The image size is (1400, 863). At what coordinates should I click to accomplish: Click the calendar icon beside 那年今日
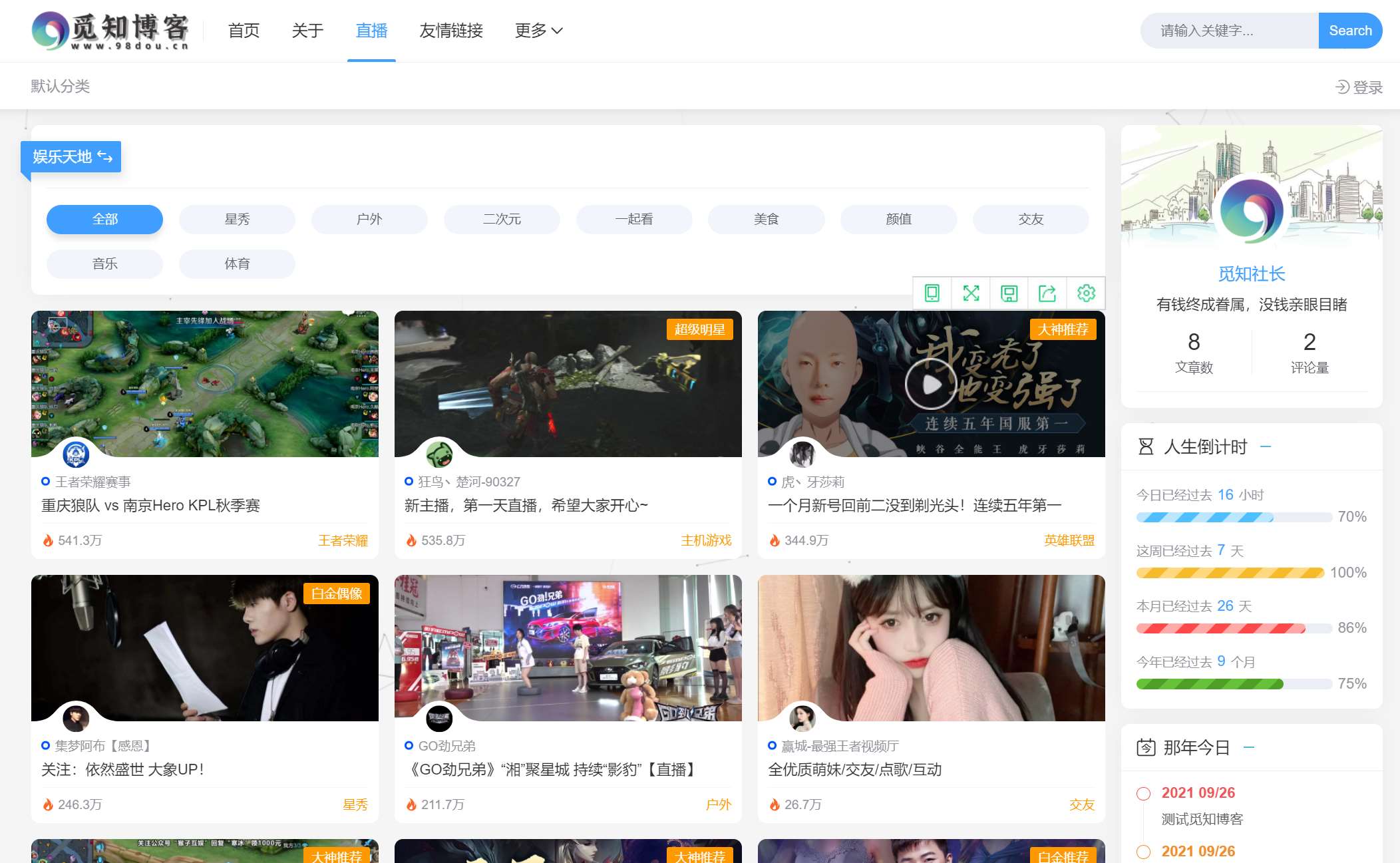(x=1146, y=748)
